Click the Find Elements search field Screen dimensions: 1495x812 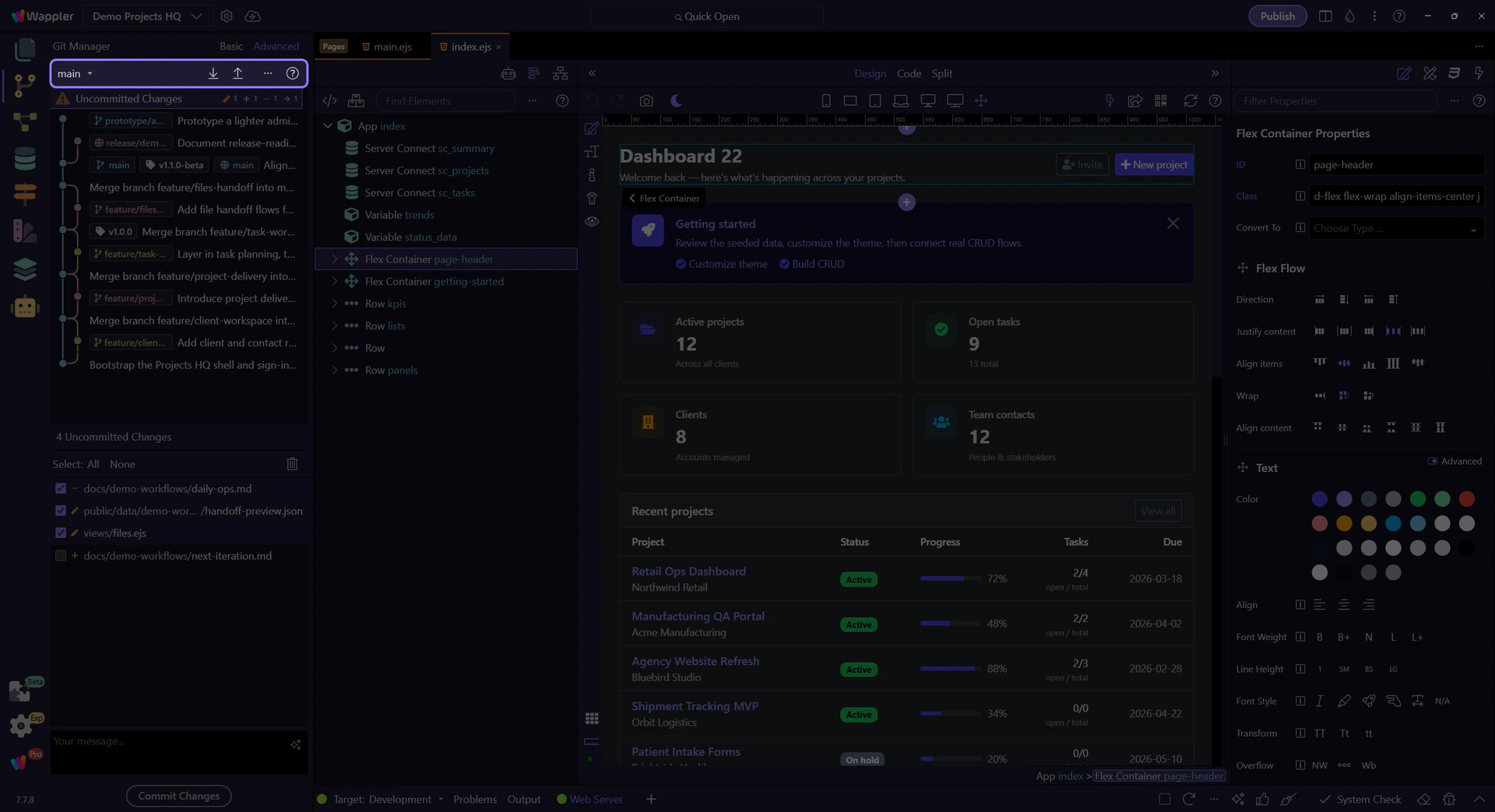click(x=445, y=100)
